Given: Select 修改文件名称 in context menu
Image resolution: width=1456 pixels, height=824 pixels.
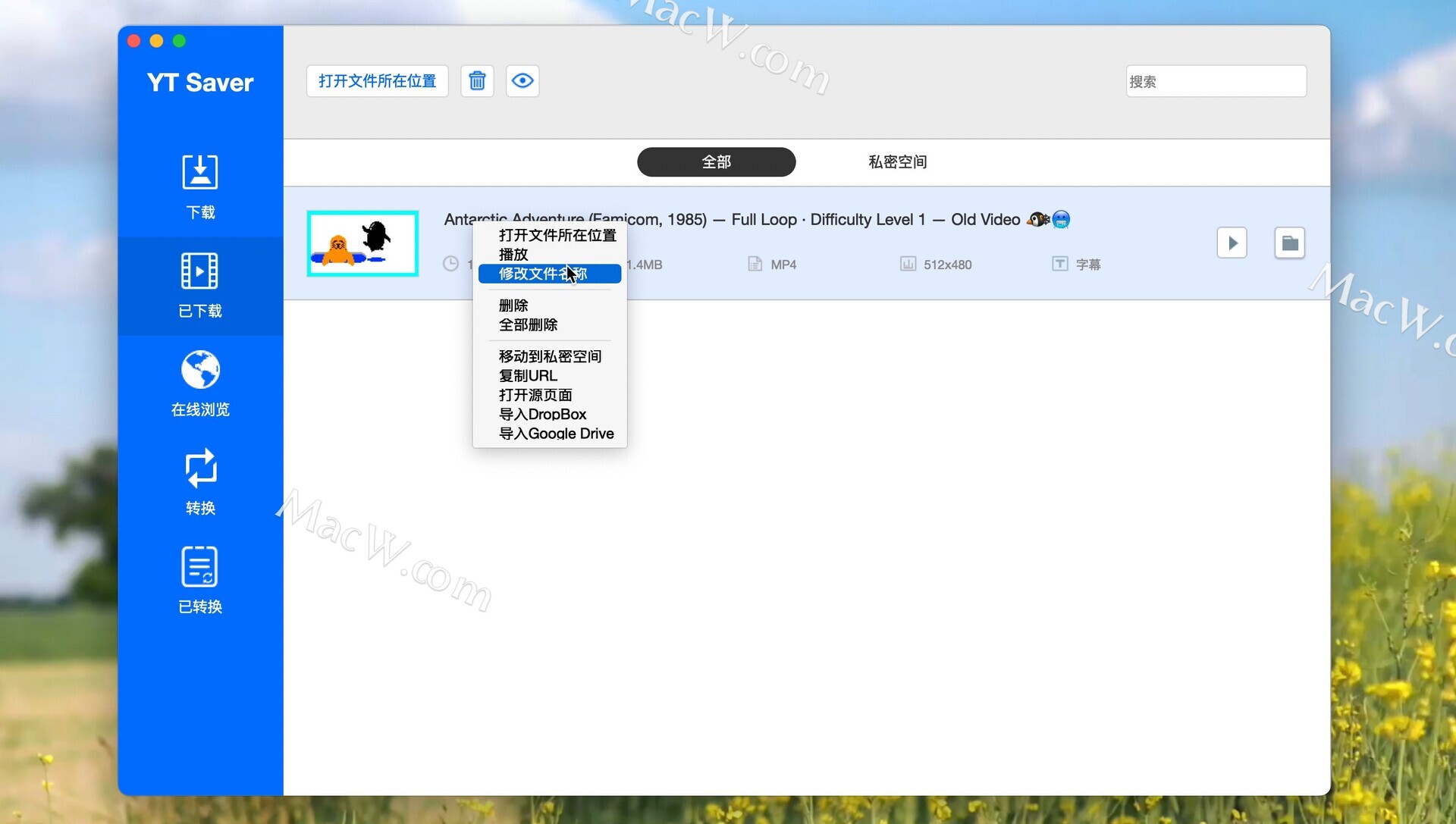Looking at the screenshot, I should click(x=550, y=274).
